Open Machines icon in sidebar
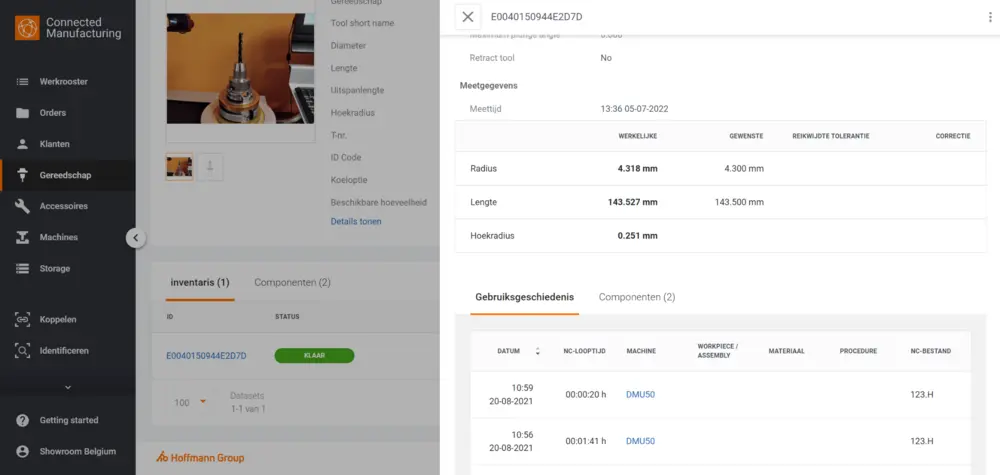Image resolution: width=1000 pixels, height=475 pixels. click(22, 237)
